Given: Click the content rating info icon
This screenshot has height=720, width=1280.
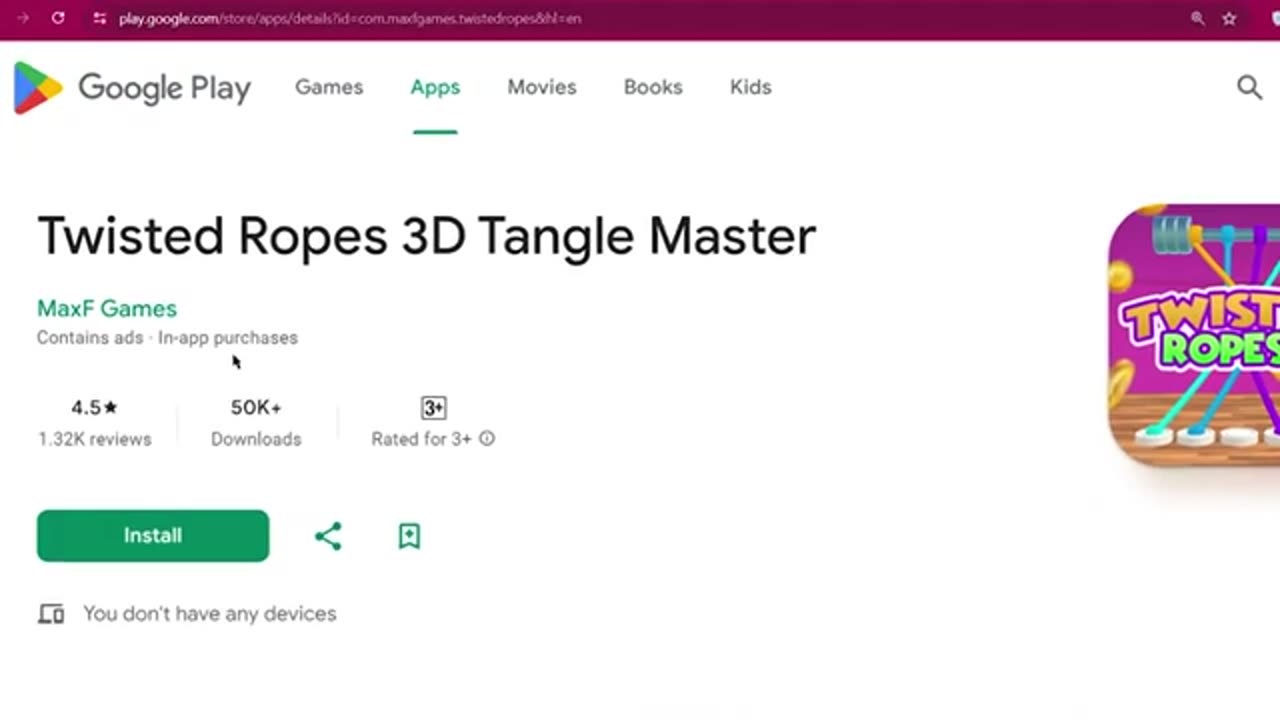Looking at the screenshot, I should pyautogui.click(x=487, y=438).
